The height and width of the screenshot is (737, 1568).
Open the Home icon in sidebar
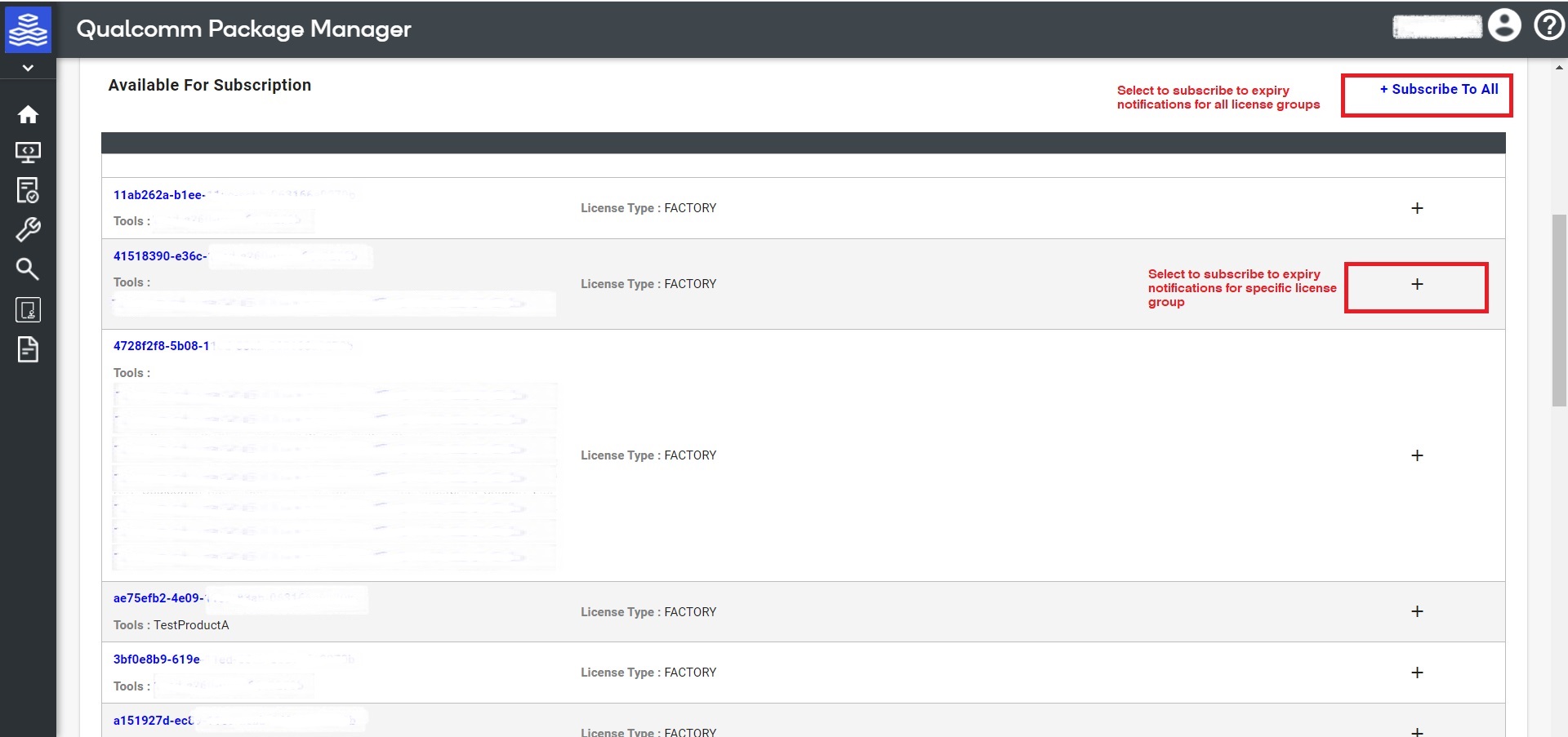29,114
